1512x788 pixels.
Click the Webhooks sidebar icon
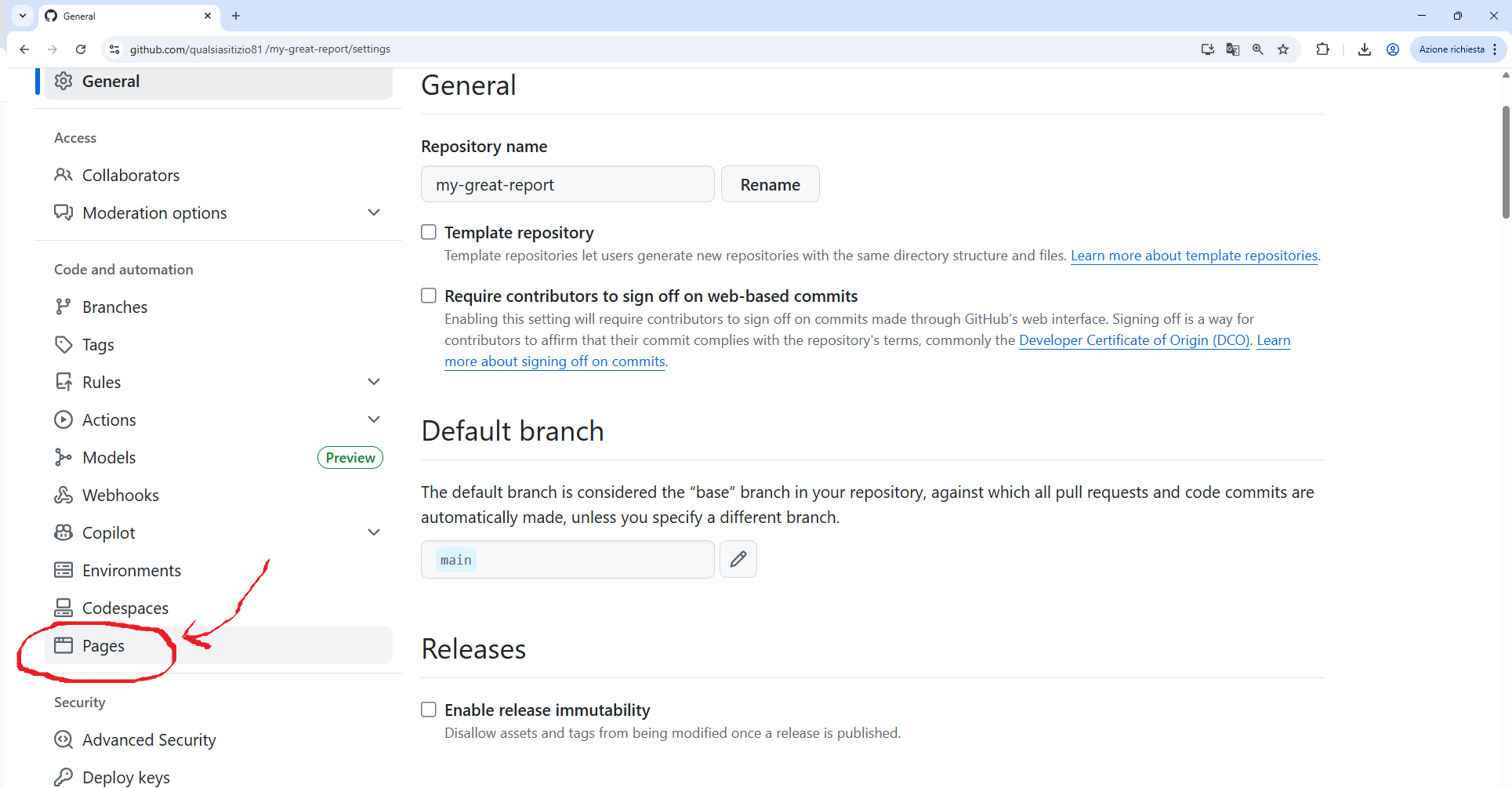[x=63, y=495]
